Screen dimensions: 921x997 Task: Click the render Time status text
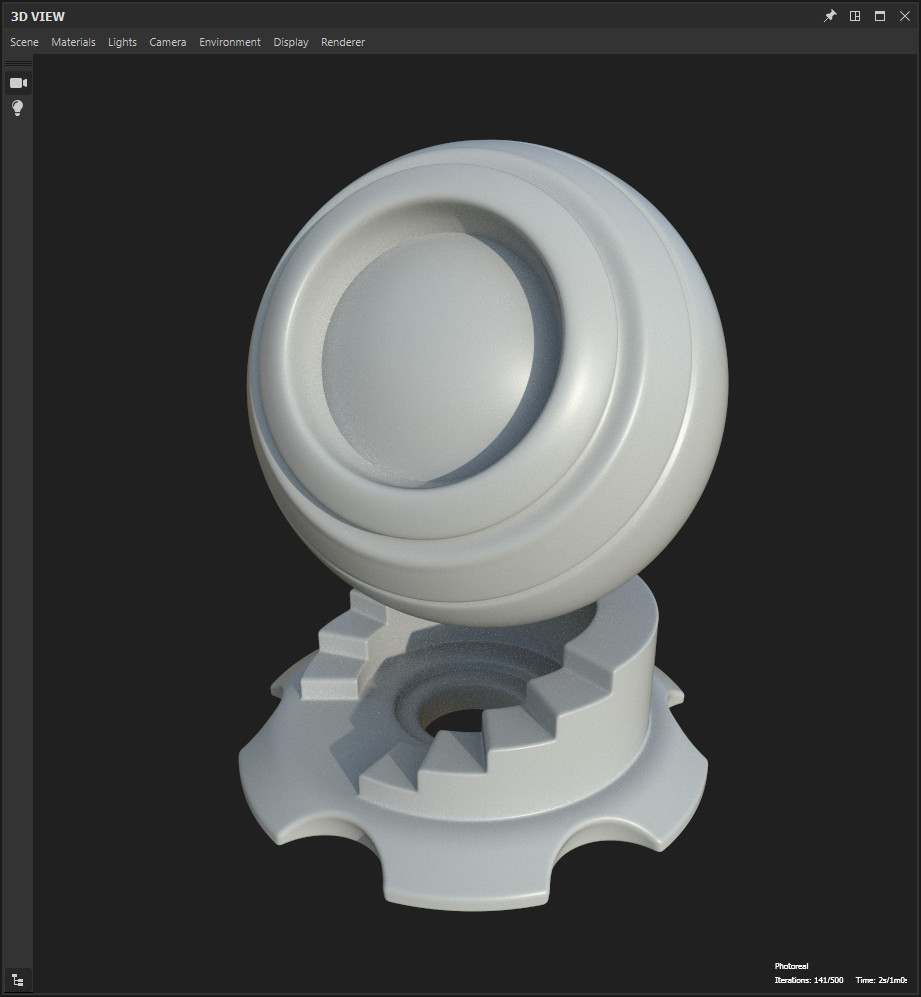[881, 980]
